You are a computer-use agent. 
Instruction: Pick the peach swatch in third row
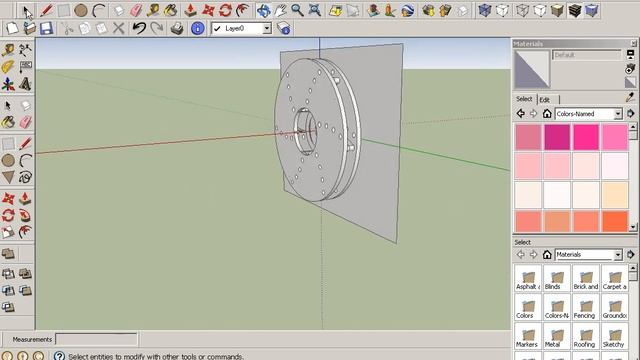coord(615,195)
